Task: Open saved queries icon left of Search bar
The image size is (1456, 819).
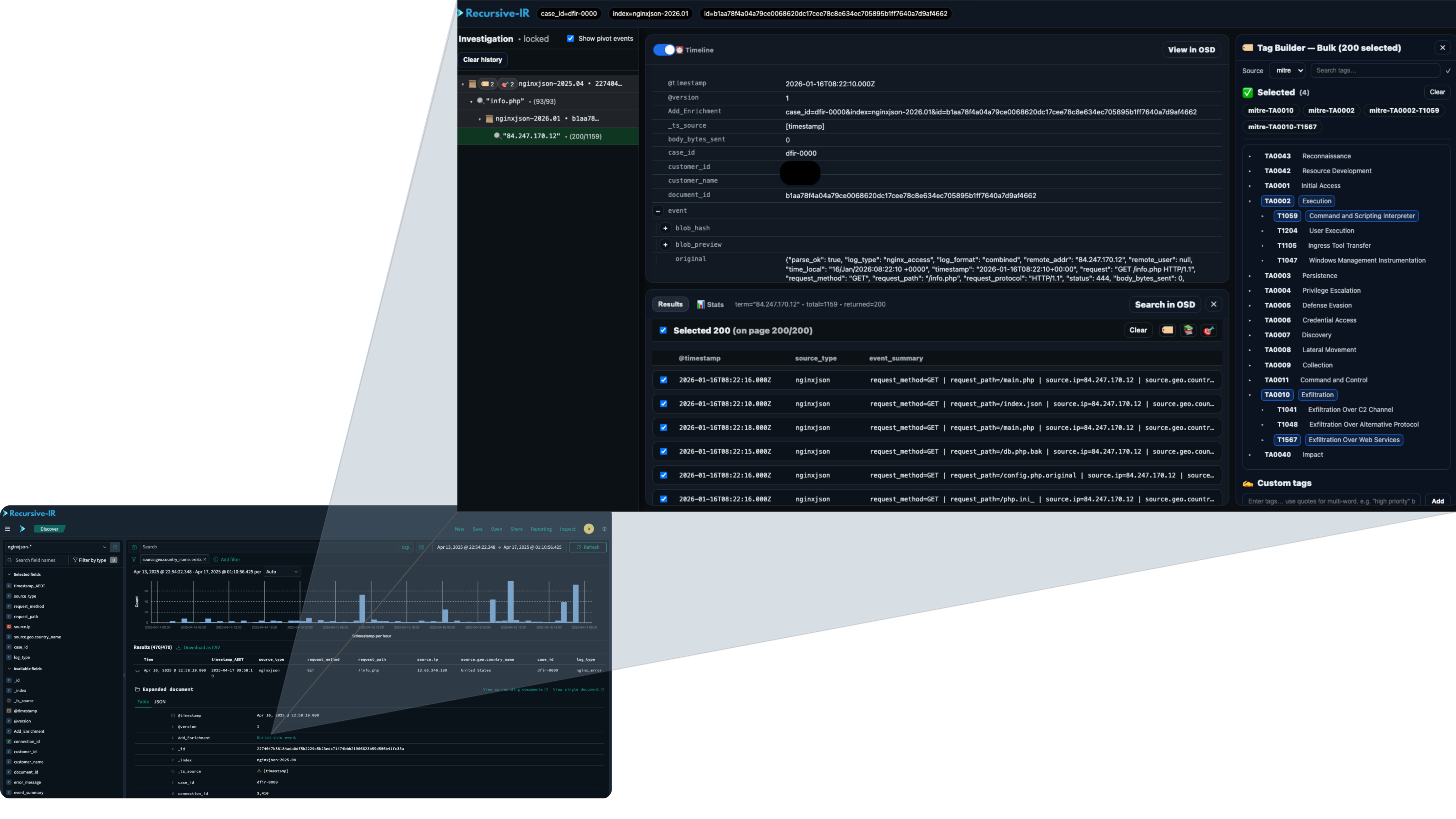Action: (134, 547)
